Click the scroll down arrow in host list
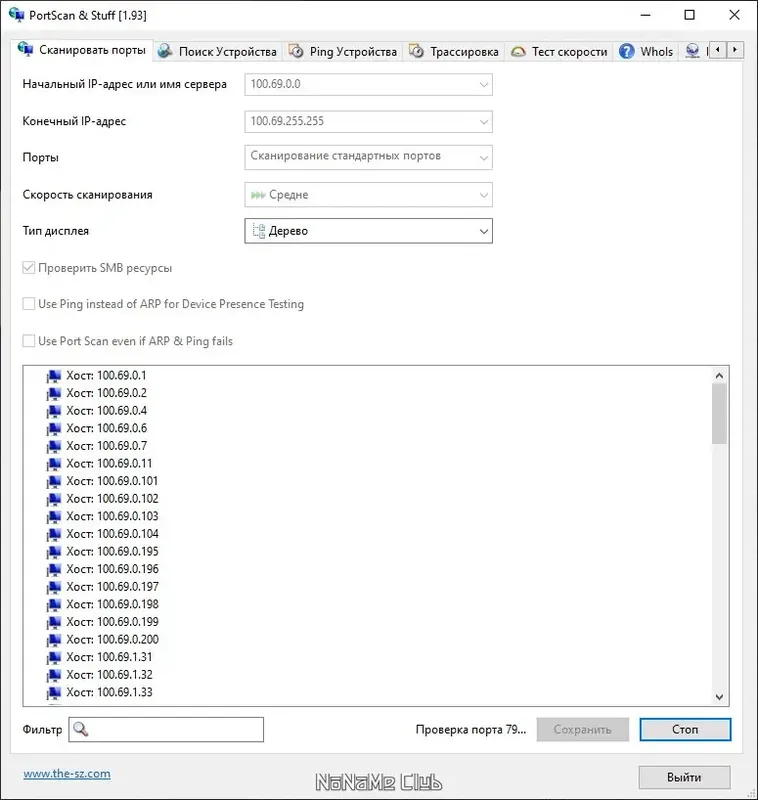Image resolution: width=758 pixels, height=800 pixels. (719, 697)
